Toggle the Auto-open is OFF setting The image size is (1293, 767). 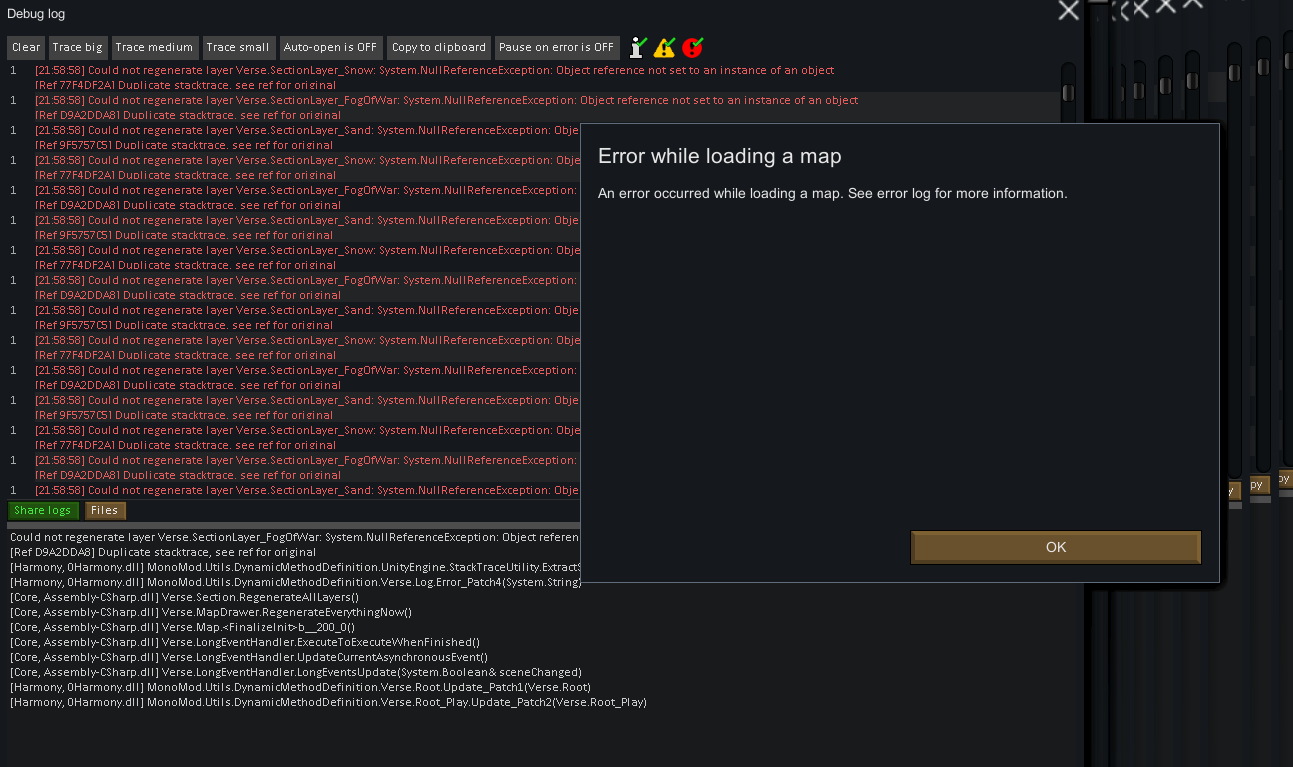click(x=330, y=47)
